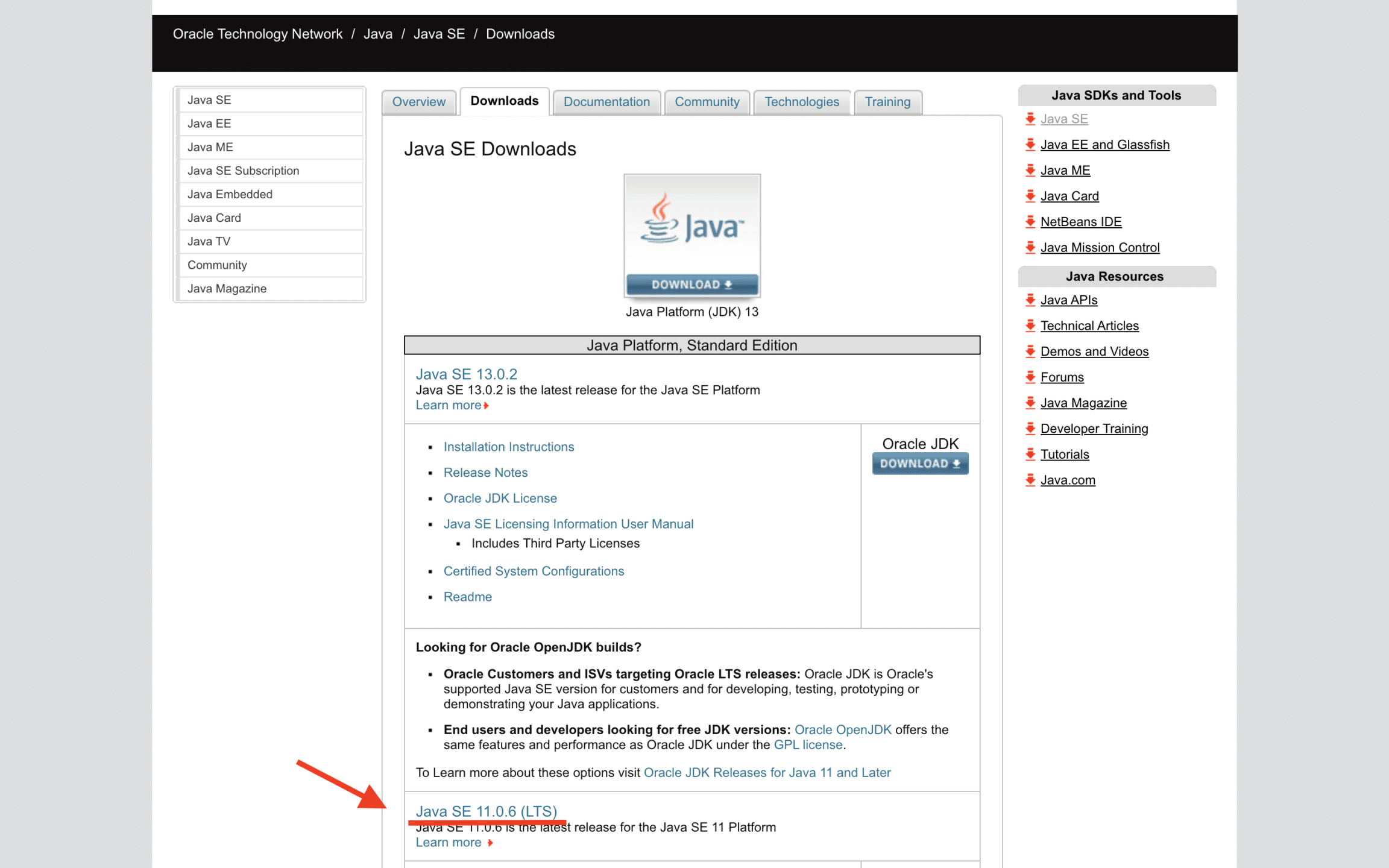1389x868 pixels.
Task: Click the red download icon beside Java EE and Glassfish
Action: pos(1030,145)
